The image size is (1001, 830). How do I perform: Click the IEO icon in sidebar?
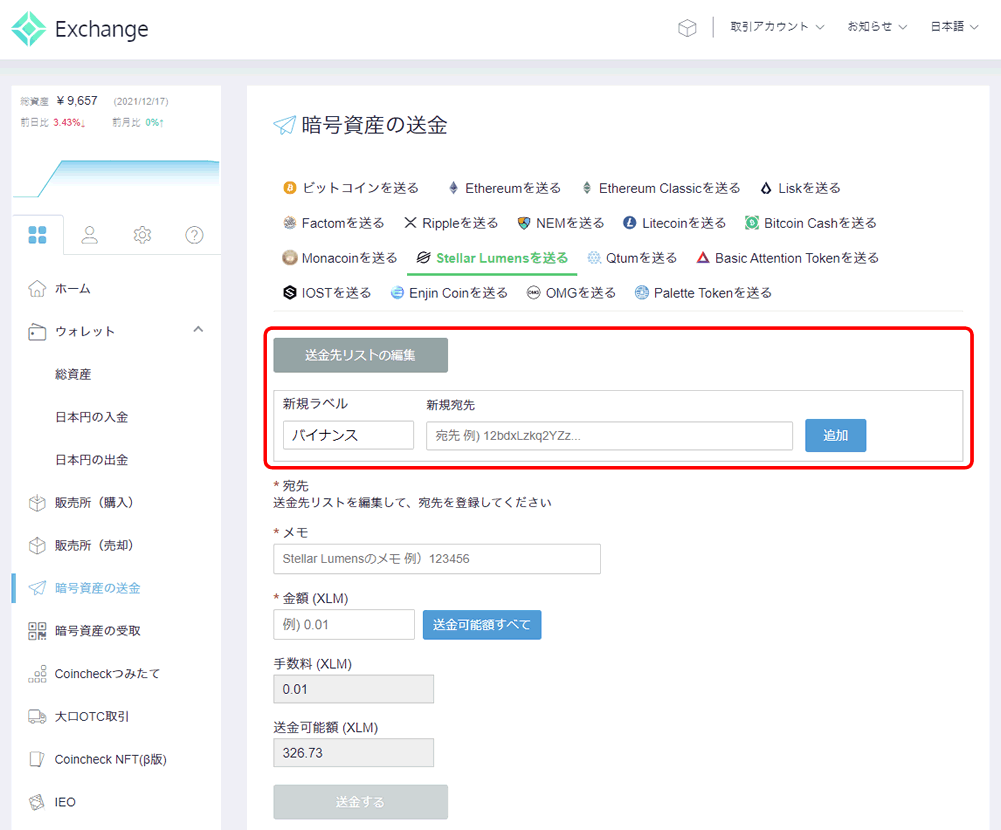(x=37, y=802)
